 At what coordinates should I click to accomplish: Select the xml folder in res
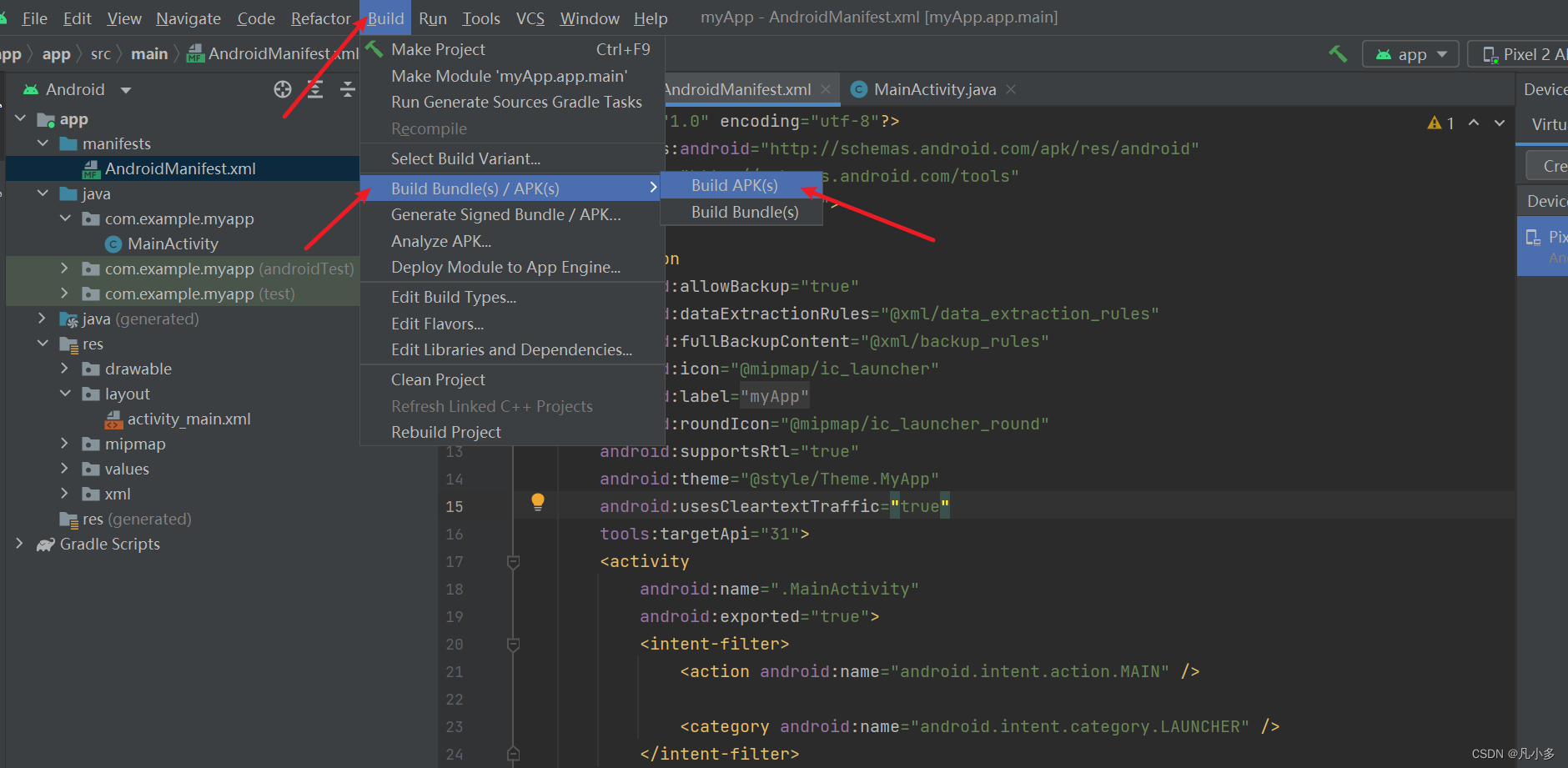point(118,494)
